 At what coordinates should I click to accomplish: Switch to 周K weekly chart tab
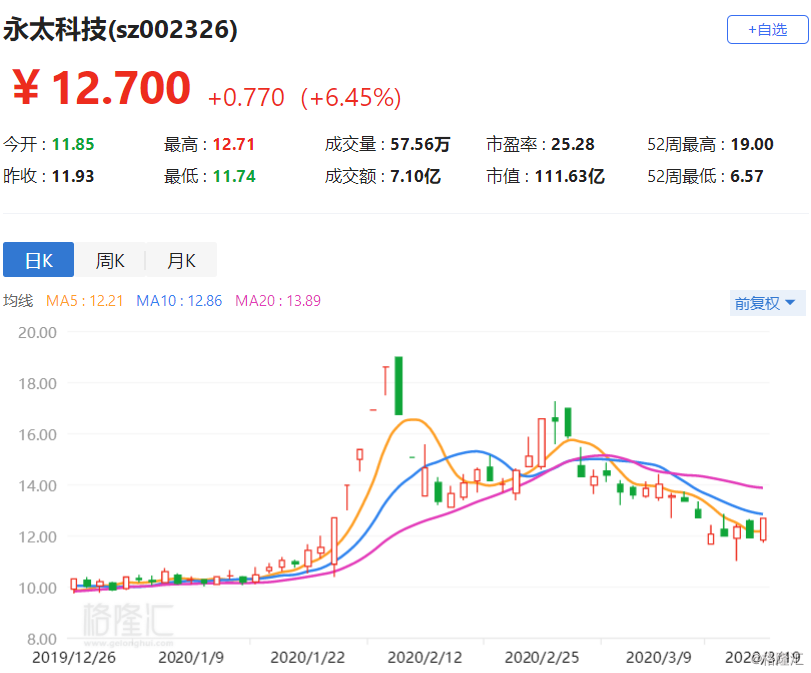pos(110,260)
